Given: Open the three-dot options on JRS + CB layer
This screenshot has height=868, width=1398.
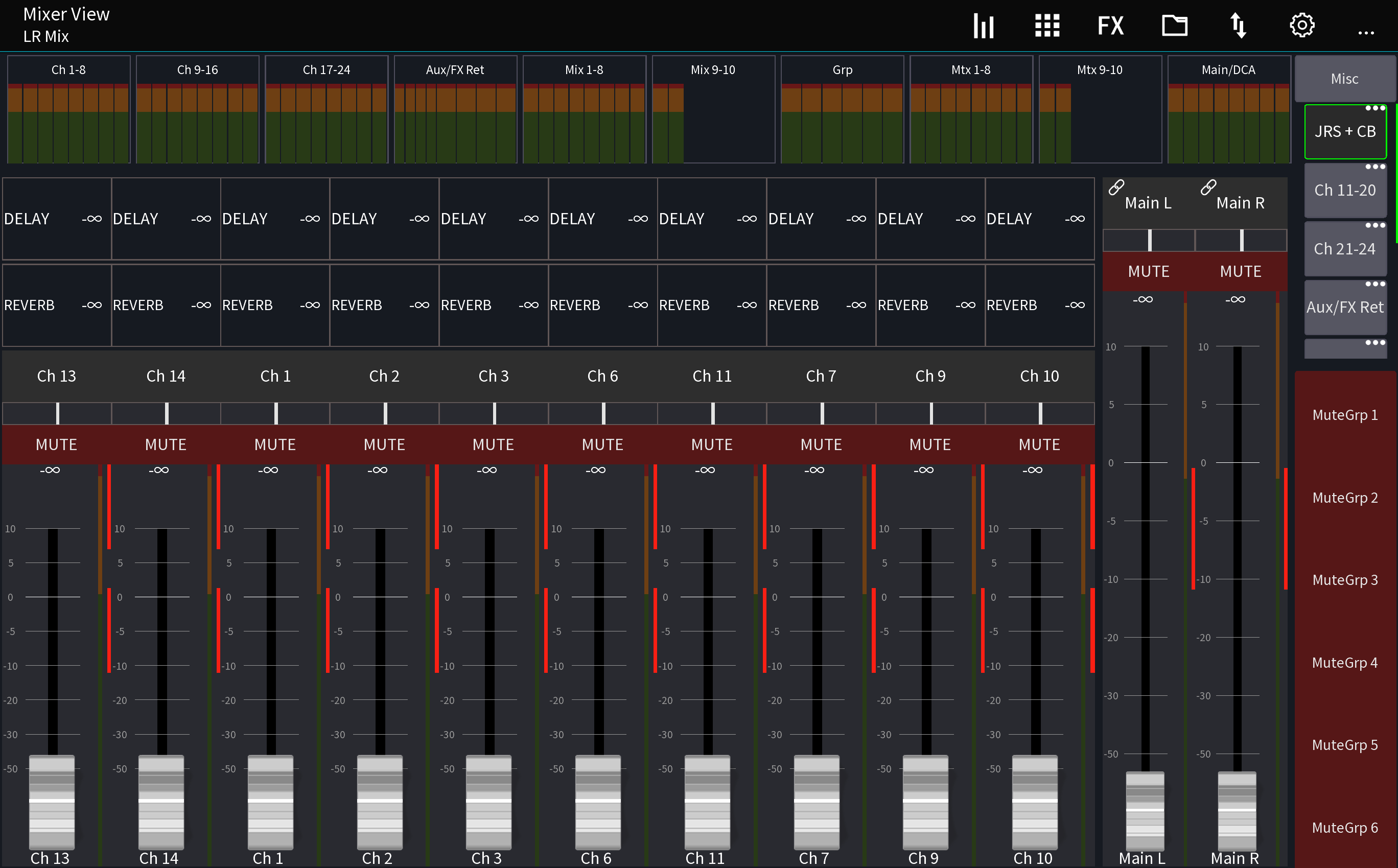Looking at the screenshot, I should (1375, 107).
